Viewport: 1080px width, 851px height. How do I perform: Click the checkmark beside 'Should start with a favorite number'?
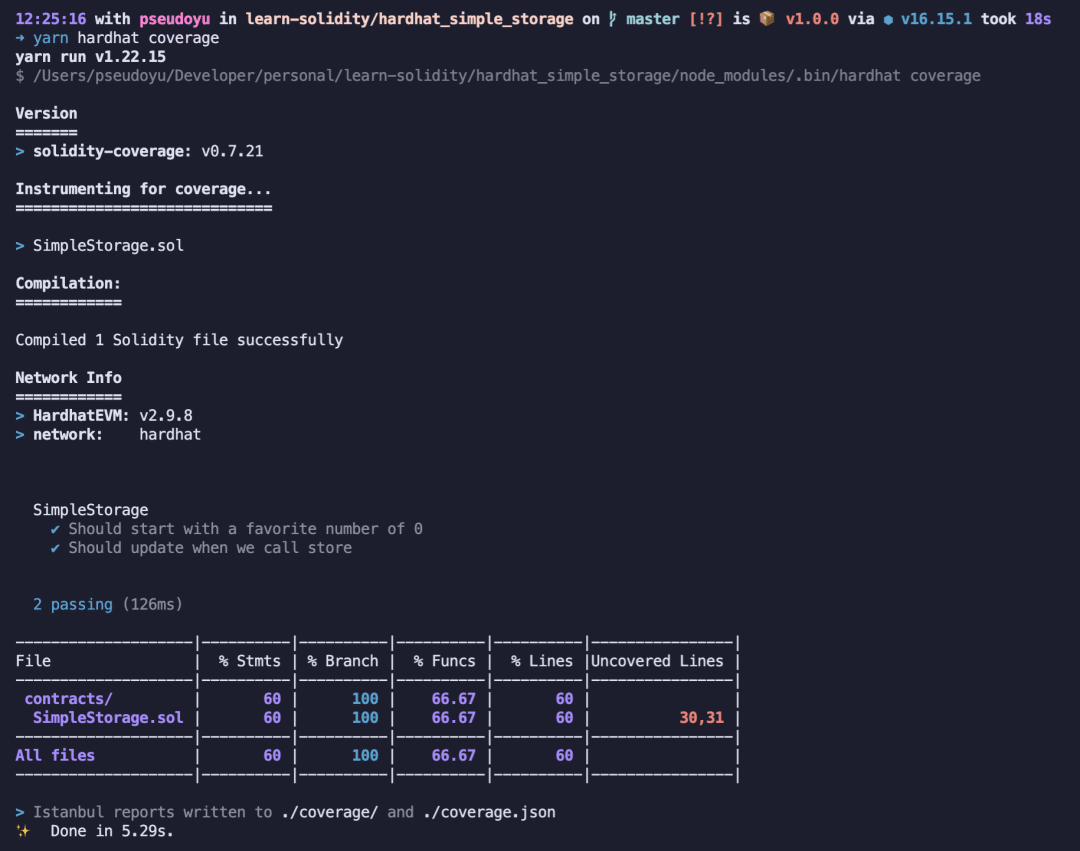pos(55,529)
